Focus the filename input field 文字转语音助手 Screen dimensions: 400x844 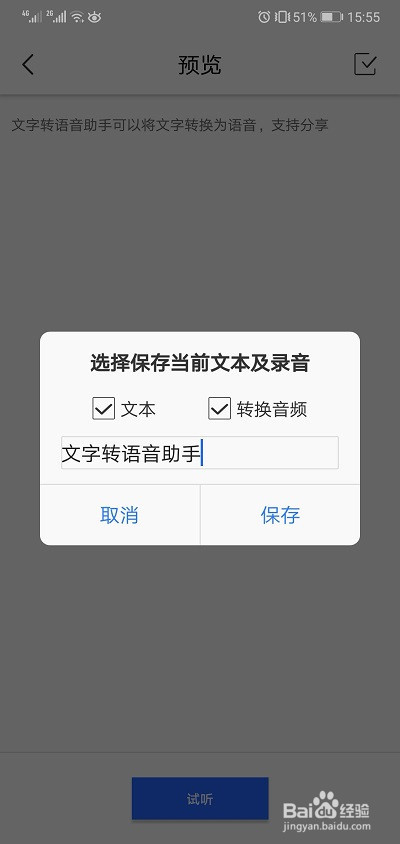(x=200, y=453)
